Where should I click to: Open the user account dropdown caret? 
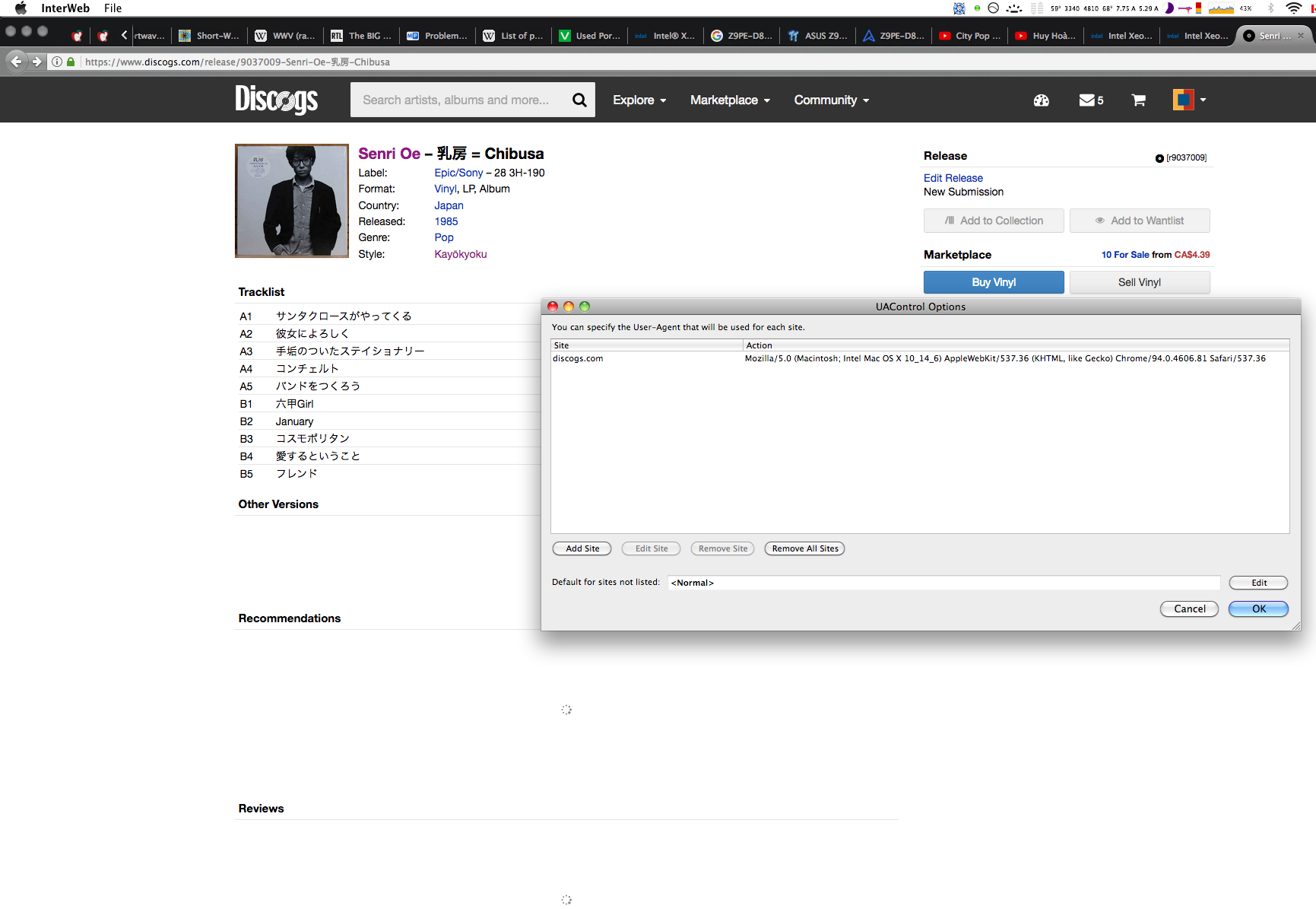1203,100
